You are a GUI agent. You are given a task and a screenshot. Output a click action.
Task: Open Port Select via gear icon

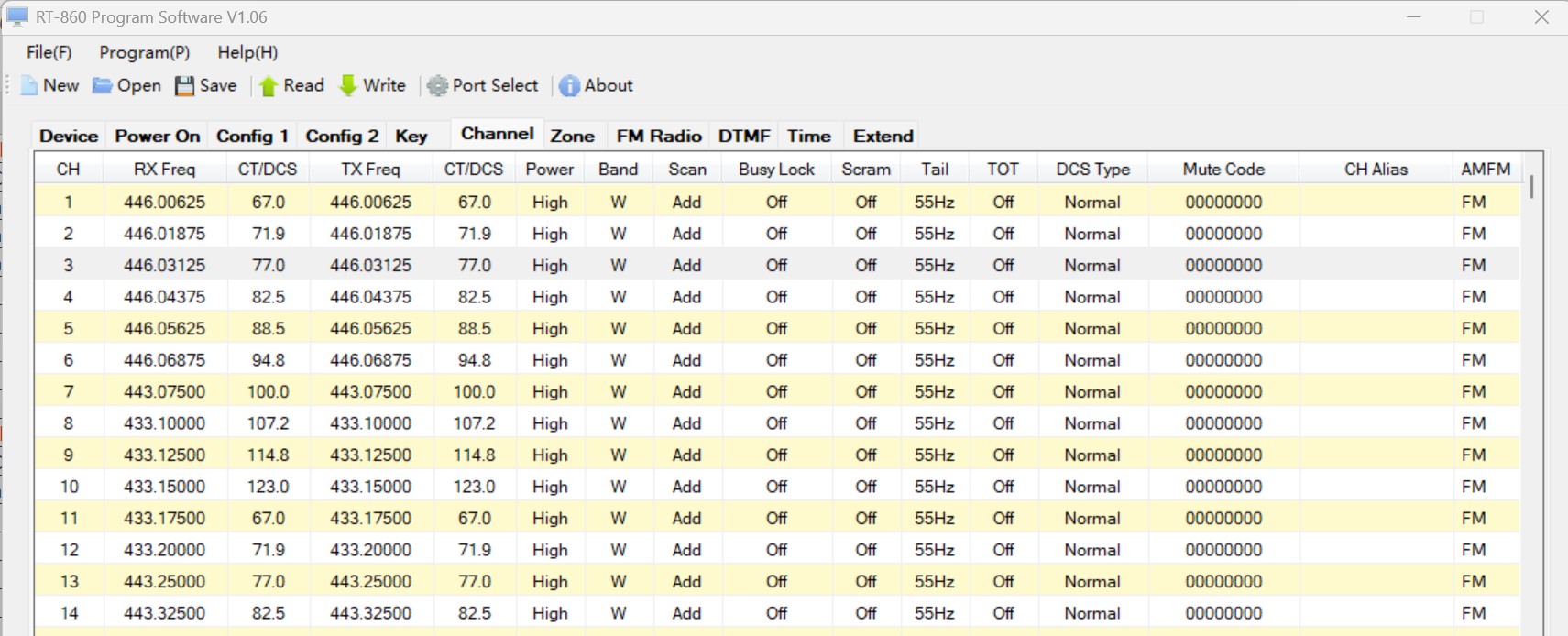coord(438,86)
